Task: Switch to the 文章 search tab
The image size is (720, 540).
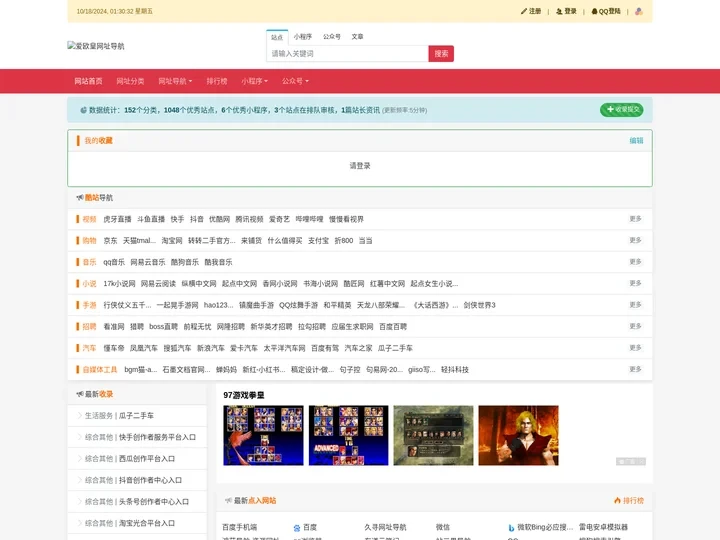Action: (357, 37)
